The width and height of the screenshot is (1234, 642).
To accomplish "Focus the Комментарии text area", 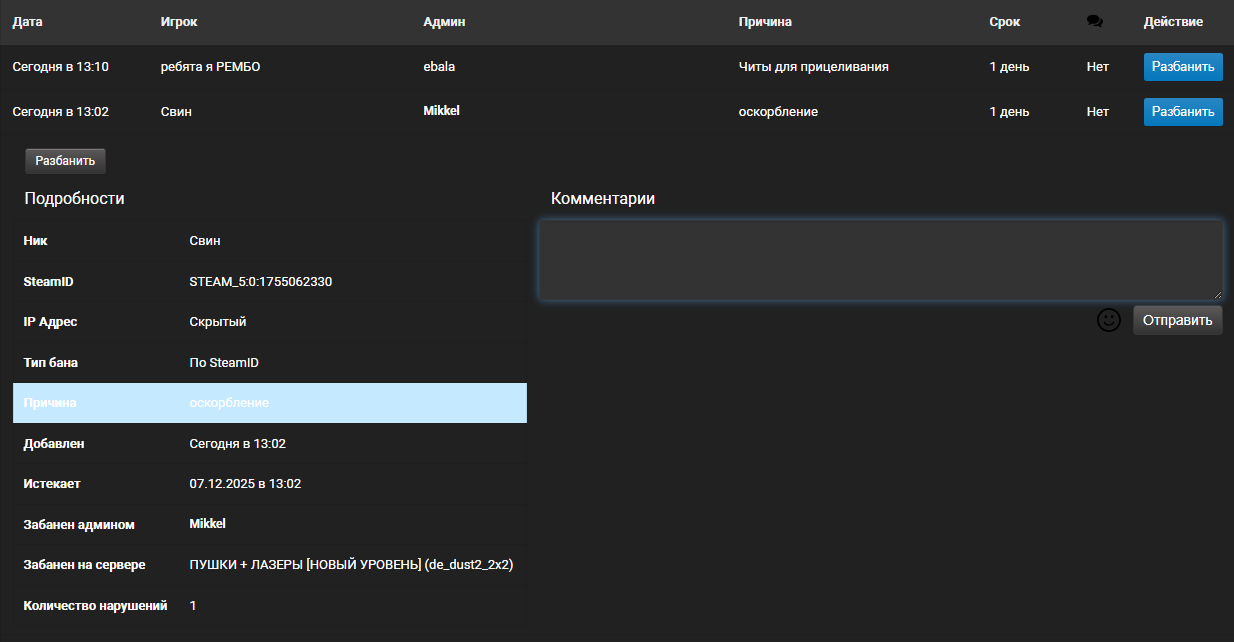I will (x=880, y=260).
